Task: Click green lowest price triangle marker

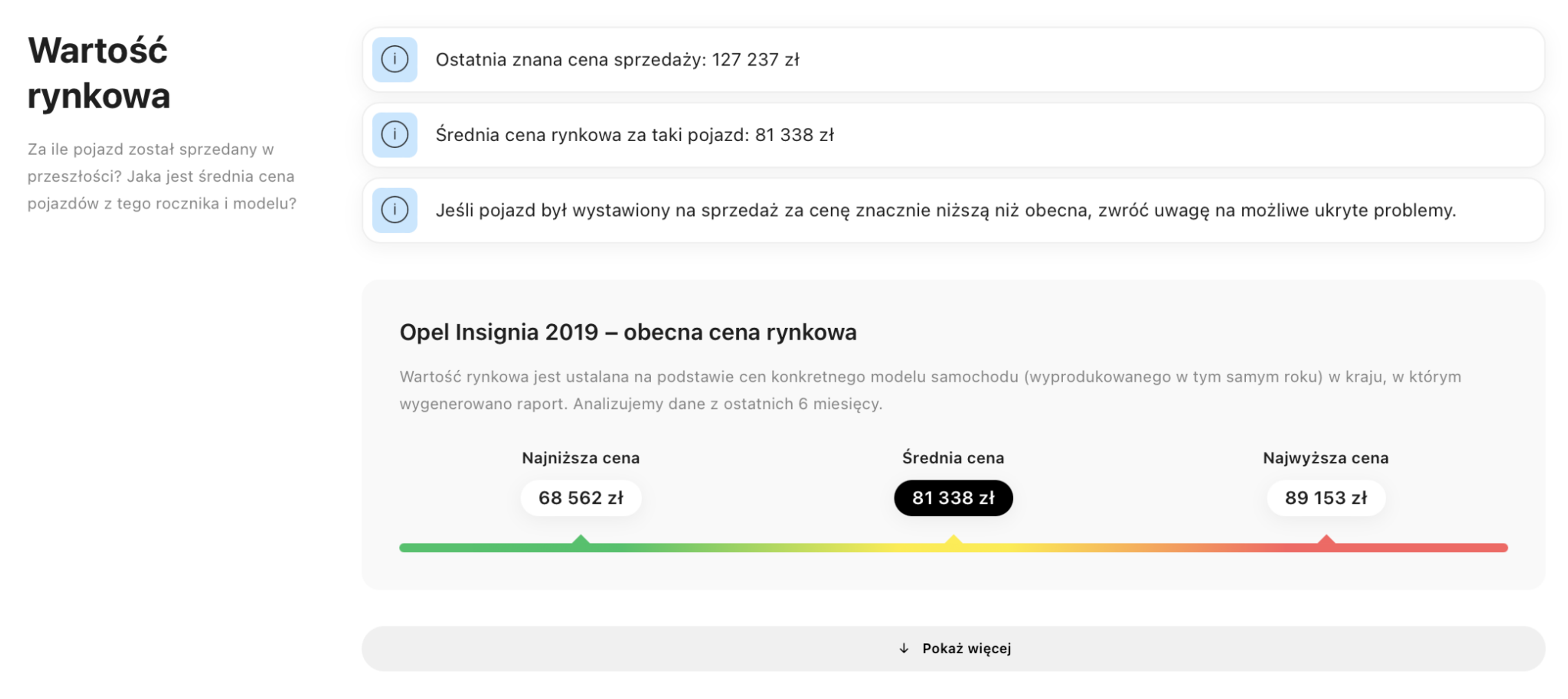Action: pyautogui.click(x=581, y=540)
